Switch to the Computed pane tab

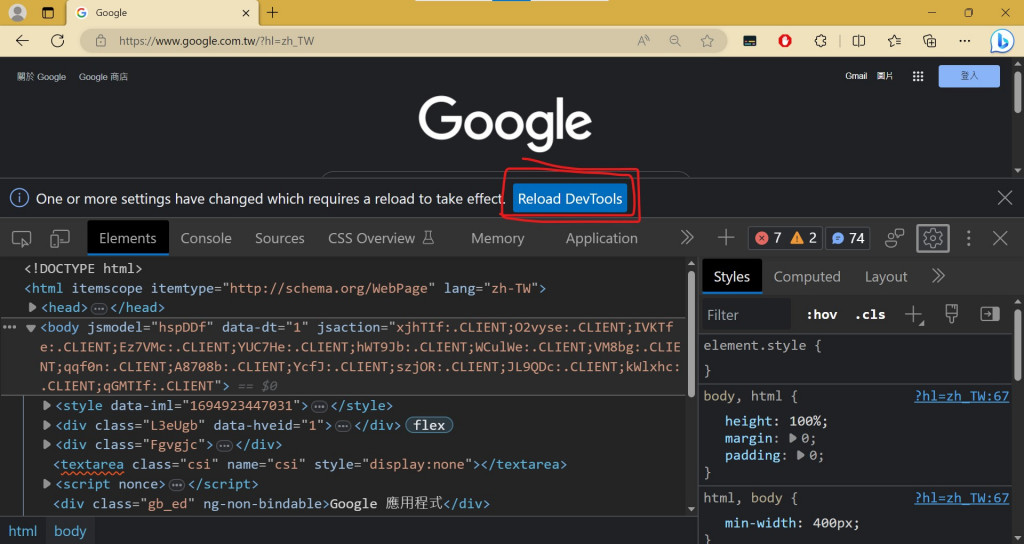click(807, 277)
